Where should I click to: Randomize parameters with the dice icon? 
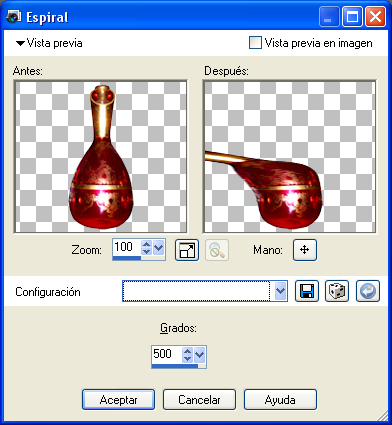point(337,291)
